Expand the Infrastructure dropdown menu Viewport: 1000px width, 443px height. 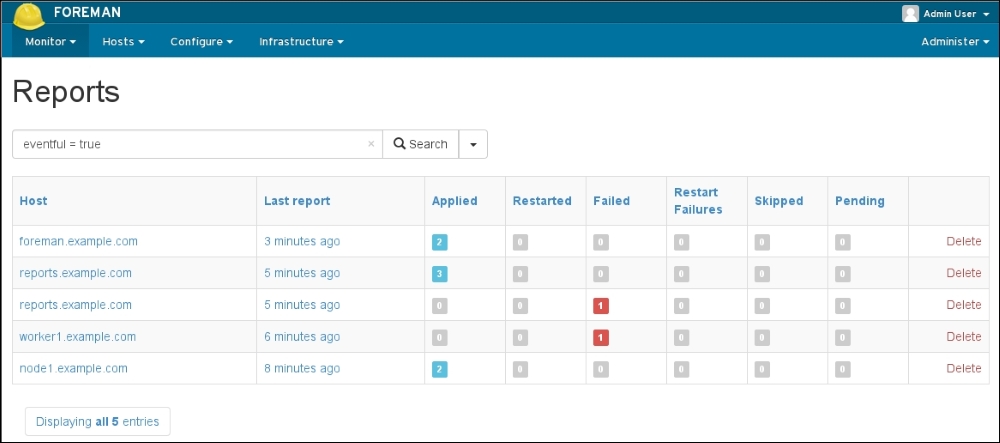pyautogui.click(x=301, y=42)
